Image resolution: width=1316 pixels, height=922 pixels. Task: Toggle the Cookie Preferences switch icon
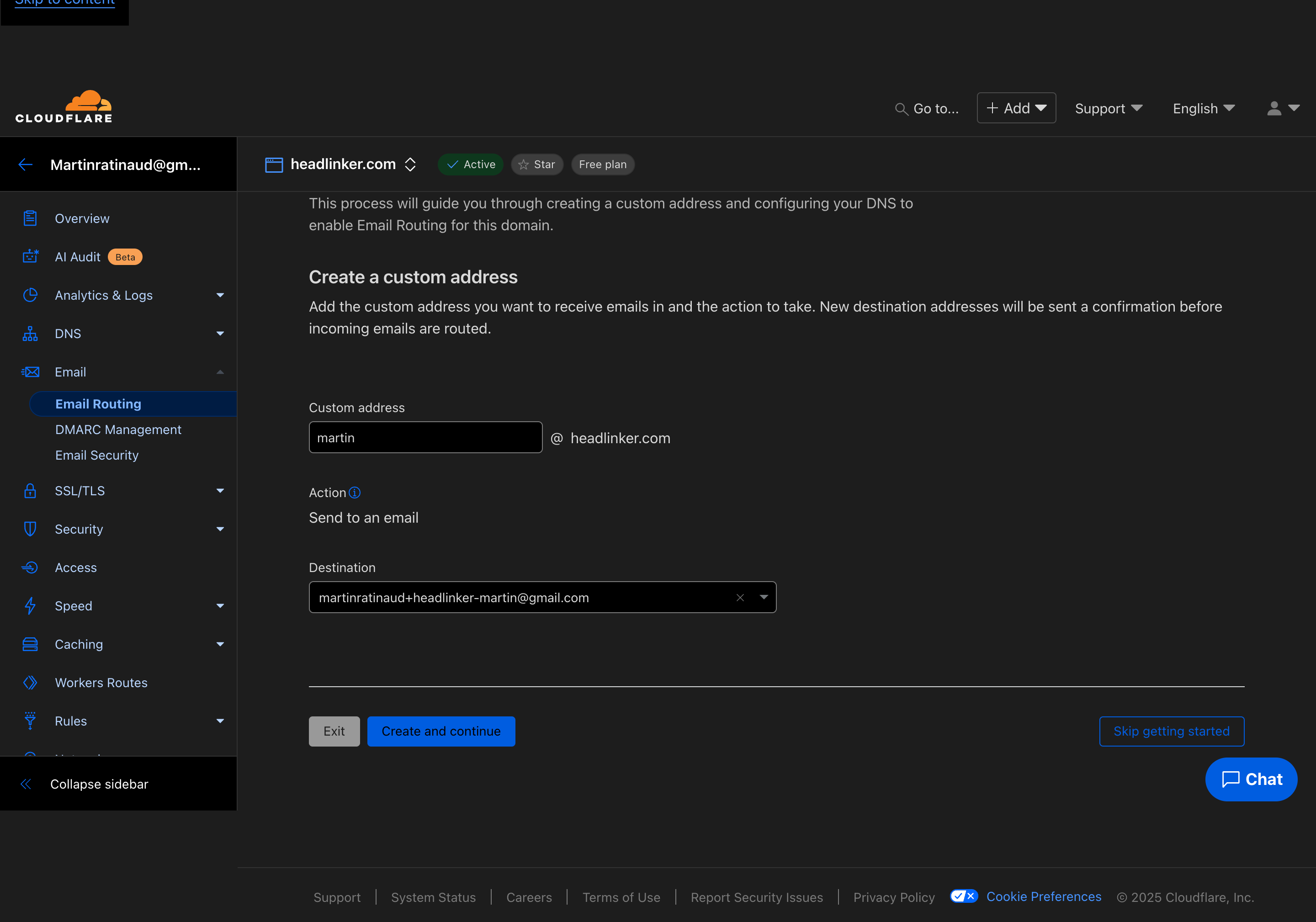964,896
